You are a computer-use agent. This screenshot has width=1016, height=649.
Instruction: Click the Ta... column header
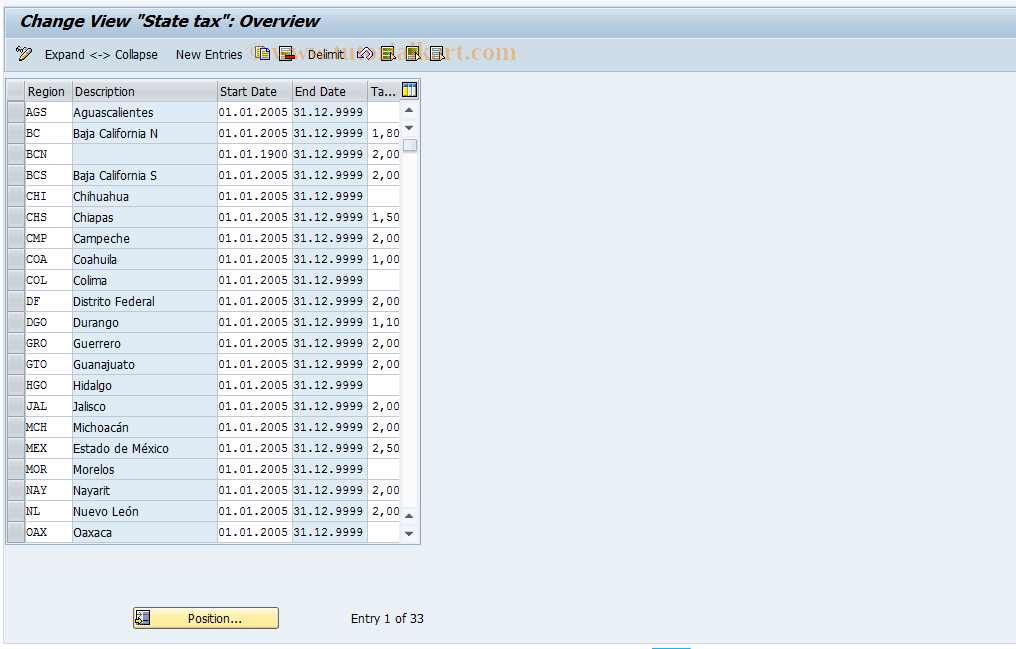point(384,91)
